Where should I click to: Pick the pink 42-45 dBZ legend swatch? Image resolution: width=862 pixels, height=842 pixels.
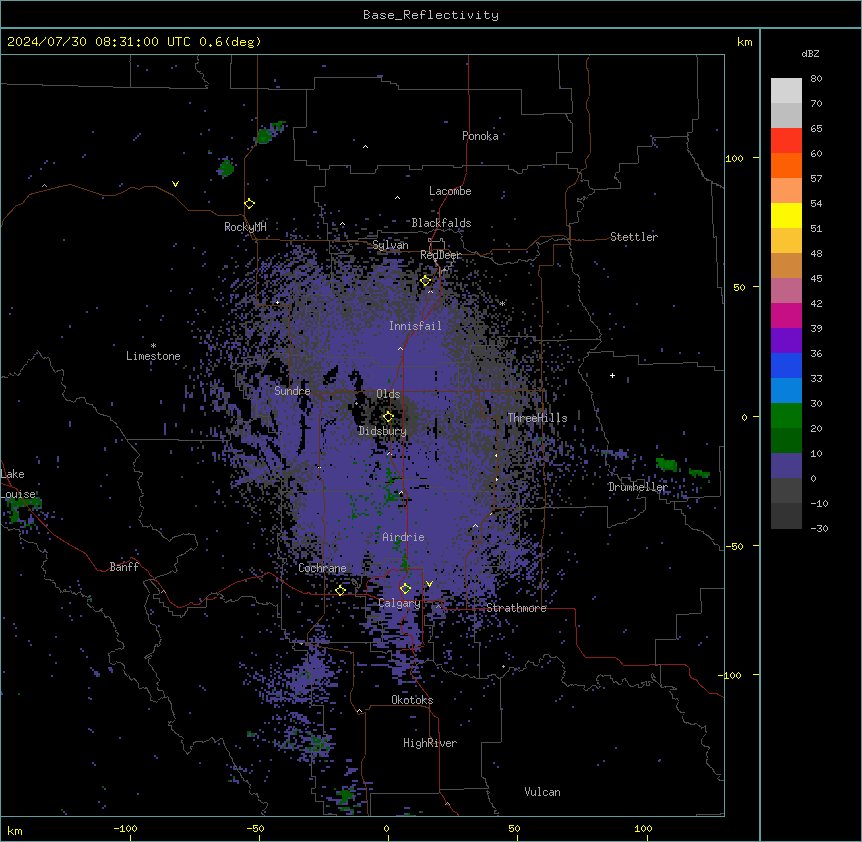click(x=786, y=291)
